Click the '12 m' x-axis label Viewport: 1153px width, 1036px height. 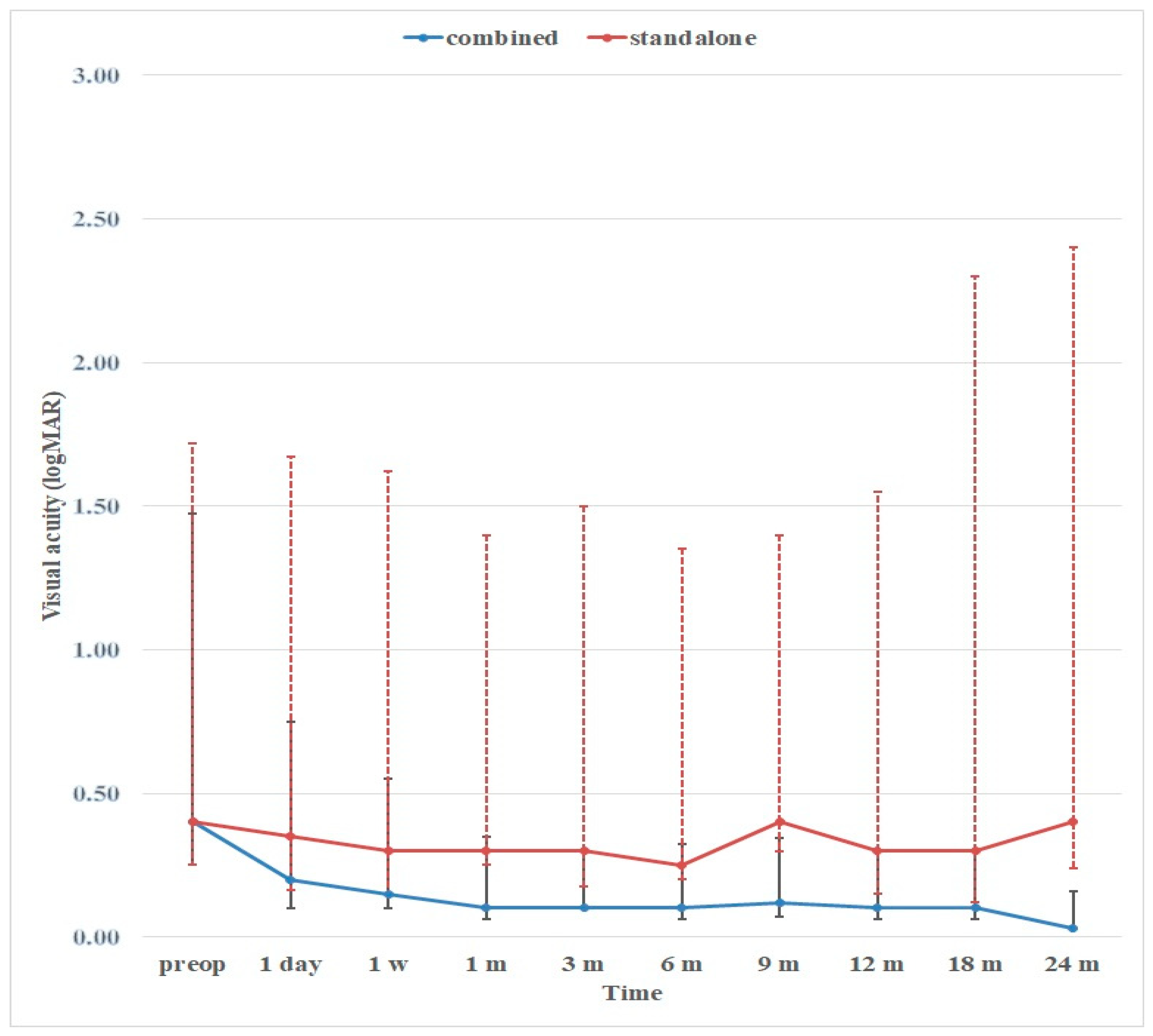coord(877,964)
